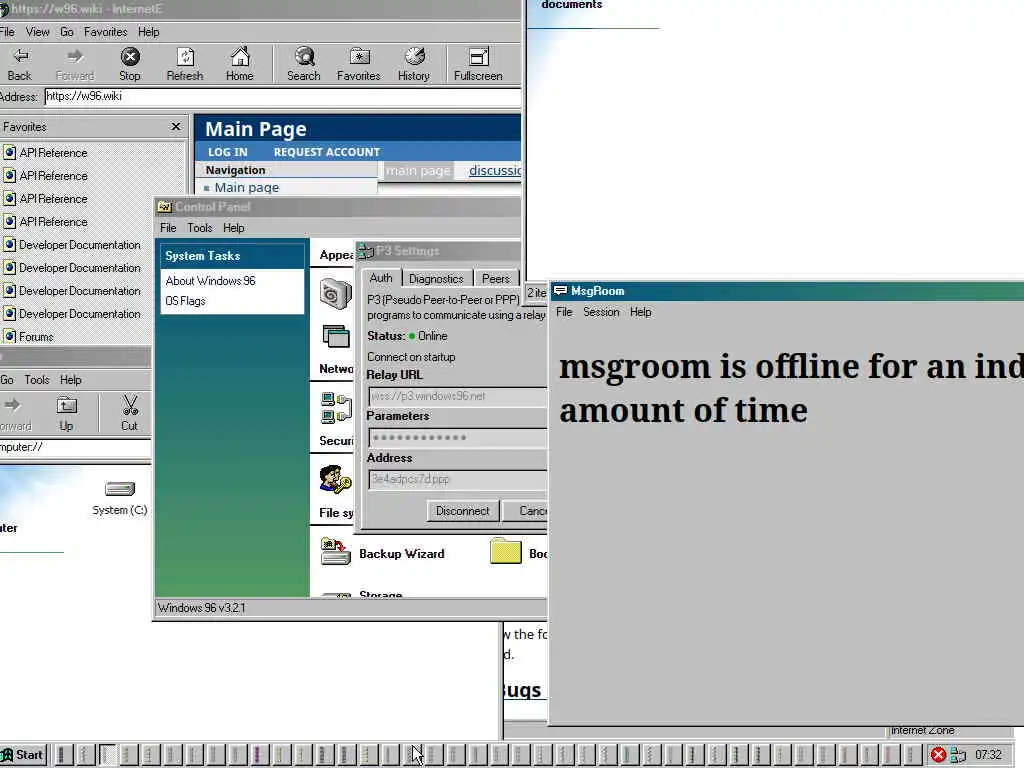Image resolution: width=1024 pixels, height=768 pixels.
Task: Click the Control Panel title bar icon
Action: [x=165, y=207]
